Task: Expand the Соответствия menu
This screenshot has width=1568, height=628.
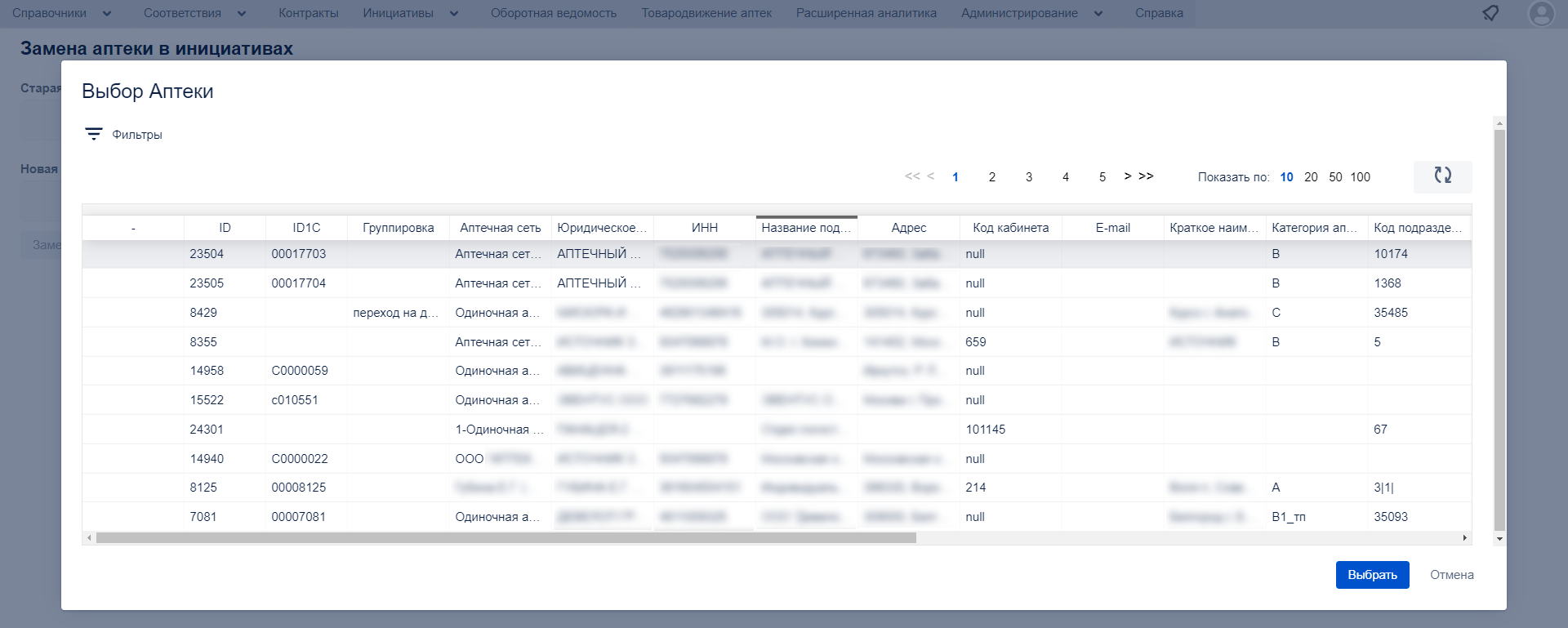Action: [x=195, y=13]
